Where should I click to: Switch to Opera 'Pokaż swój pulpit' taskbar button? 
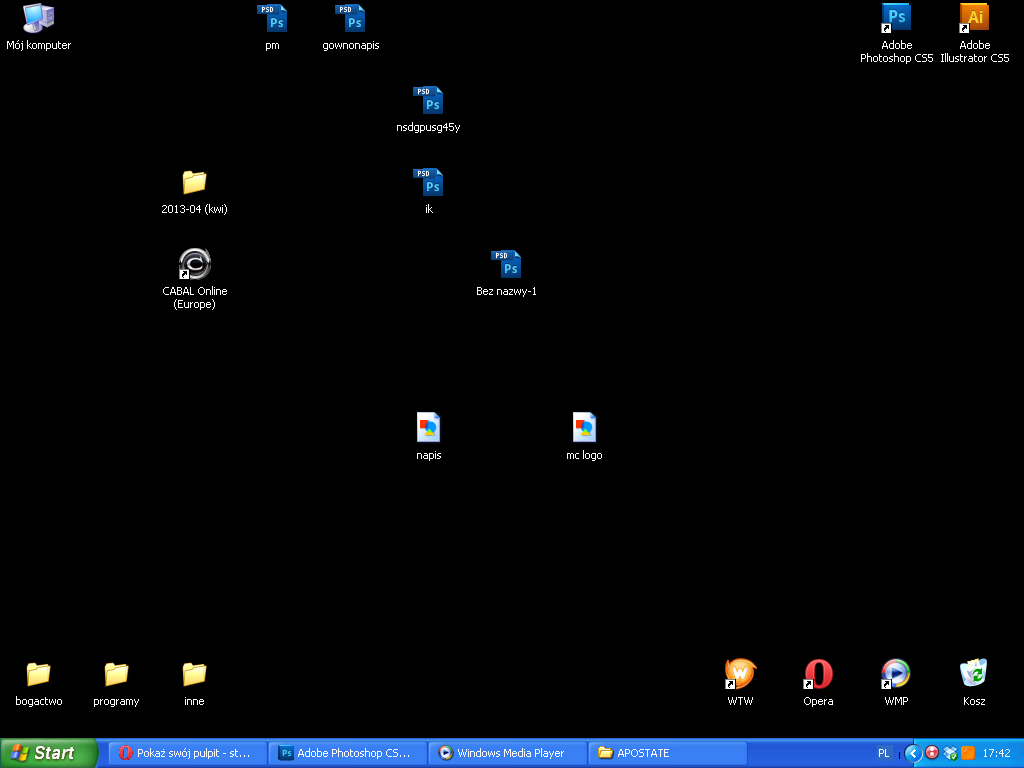(x=187, y=753)
